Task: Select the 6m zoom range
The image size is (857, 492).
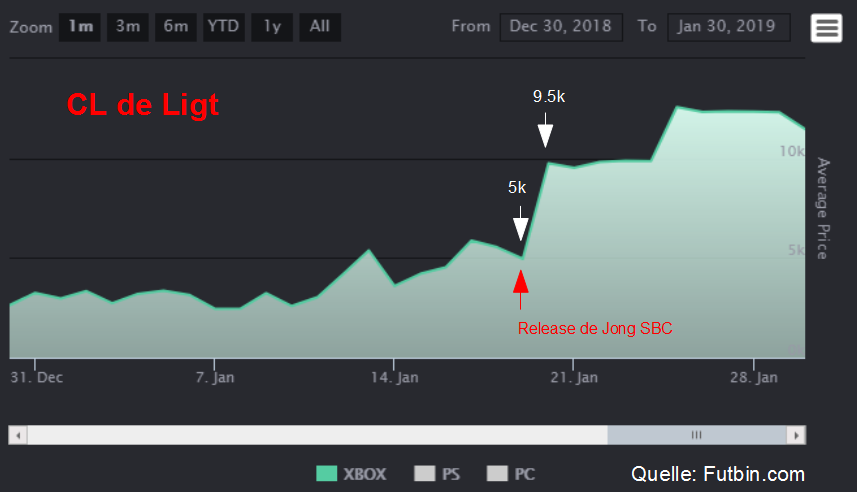Action: pos(175,27)
